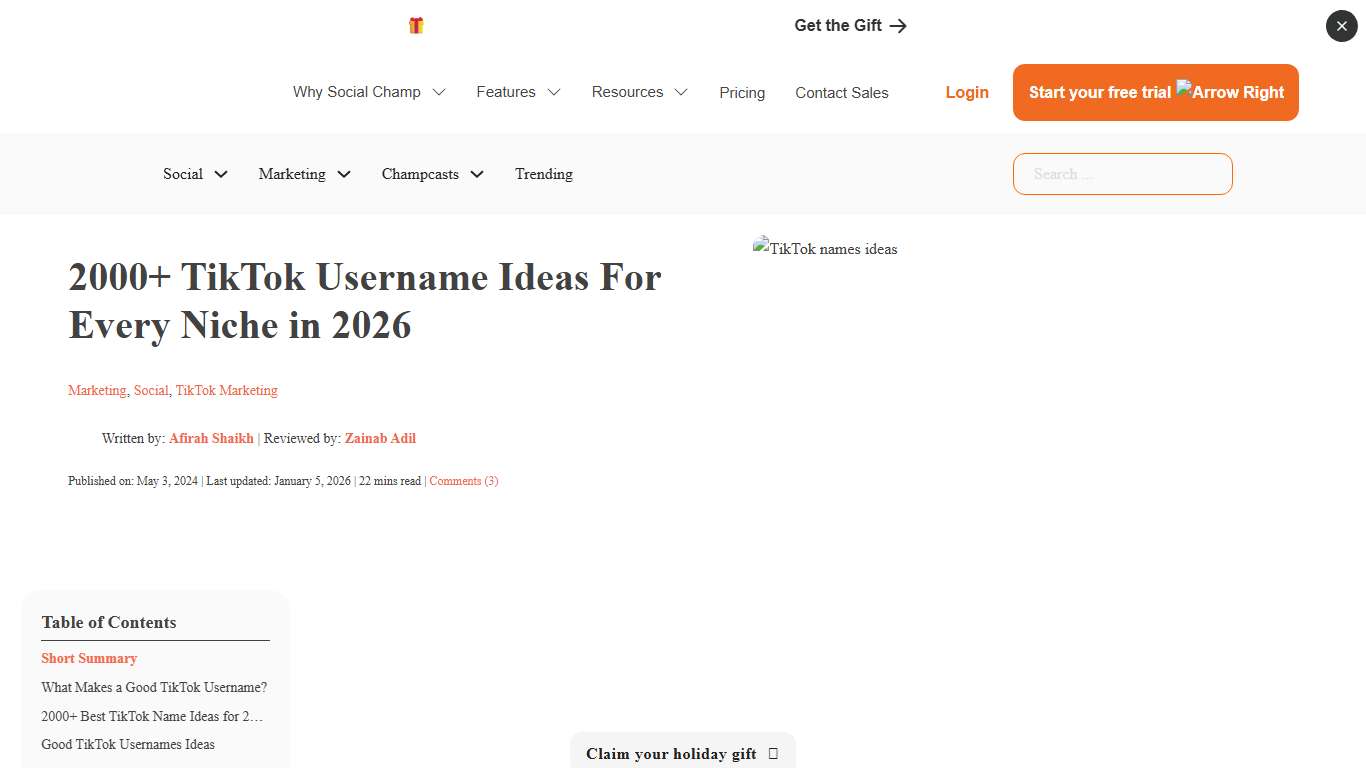Expand the Champcasts menu
Screen dimensions: 1366x768
tap(432, 174)
